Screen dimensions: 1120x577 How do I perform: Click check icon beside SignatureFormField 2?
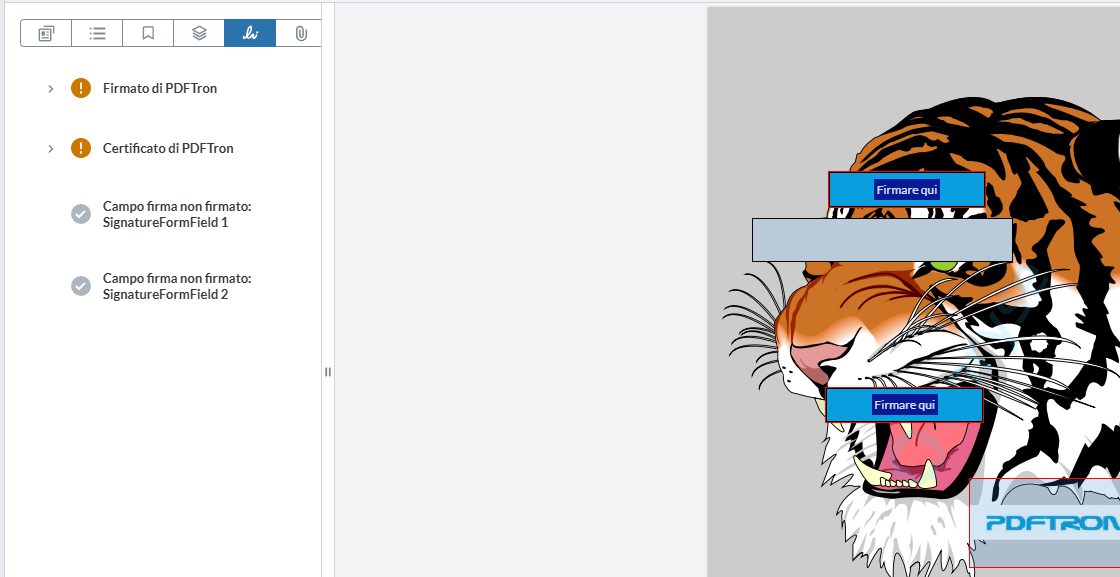pyautogui.click(x=81, y=286)
